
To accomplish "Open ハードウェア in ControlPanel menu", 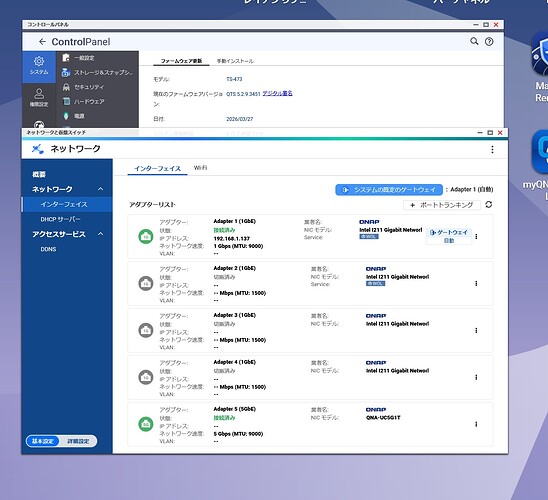I will [x=83, y=102].
